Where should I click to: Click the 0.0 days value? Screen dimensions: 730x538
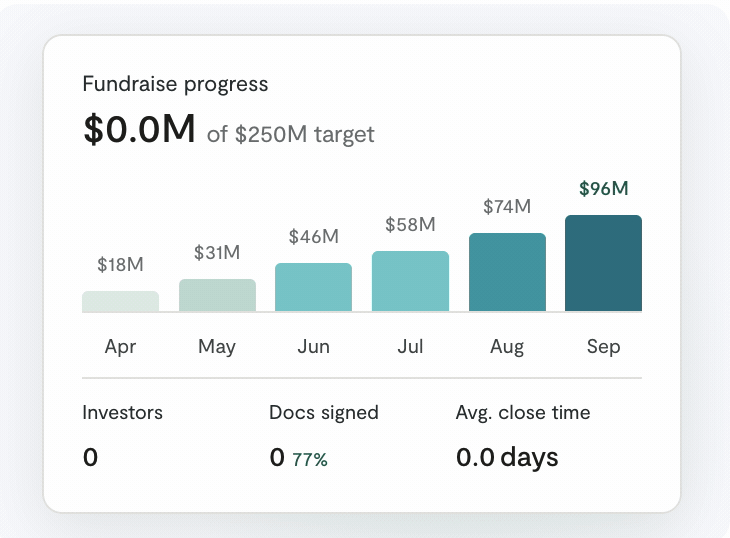click(x=507, y=457)
